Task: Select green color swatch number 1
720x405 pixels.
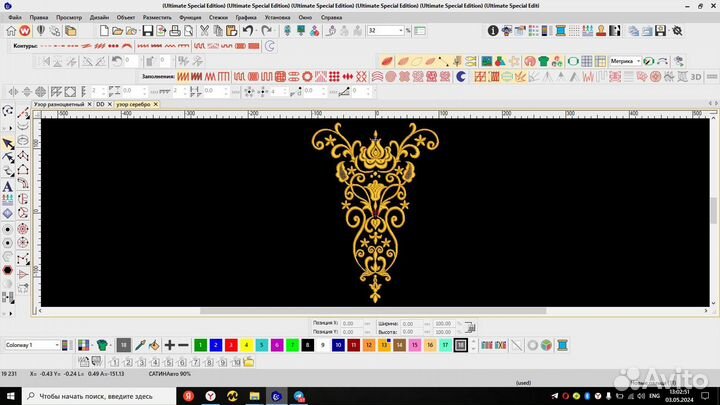Action: (200, 345)
